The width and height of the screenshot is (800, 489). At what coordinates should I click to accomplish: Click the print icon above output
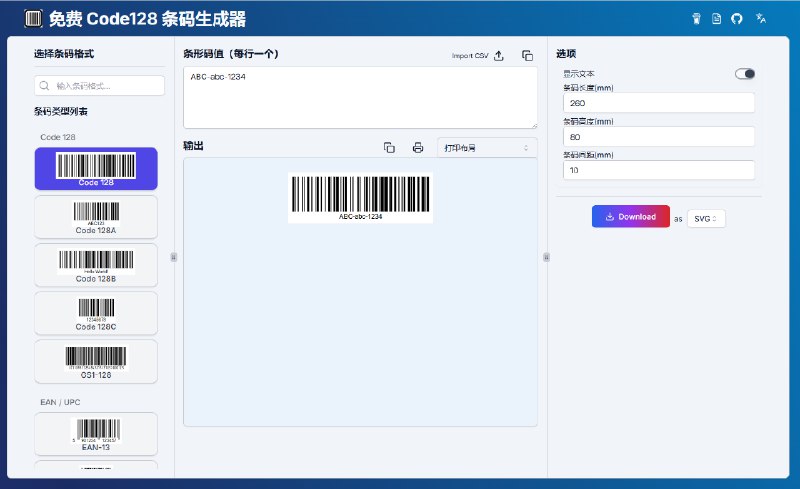click(x=418, y=148)
